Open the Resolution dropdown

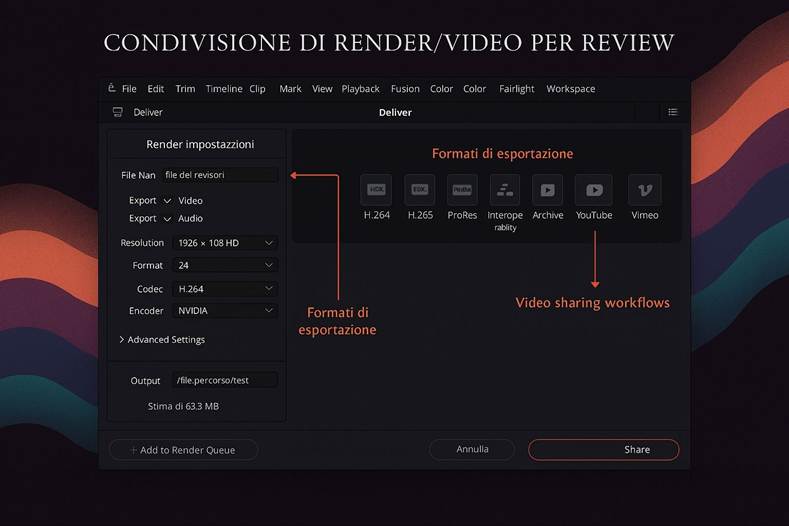(225, 243)
